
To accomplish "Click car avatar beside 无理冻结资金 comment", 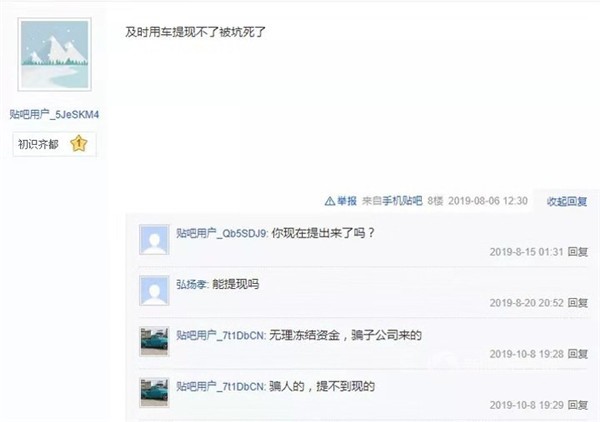I will [154, 341].
